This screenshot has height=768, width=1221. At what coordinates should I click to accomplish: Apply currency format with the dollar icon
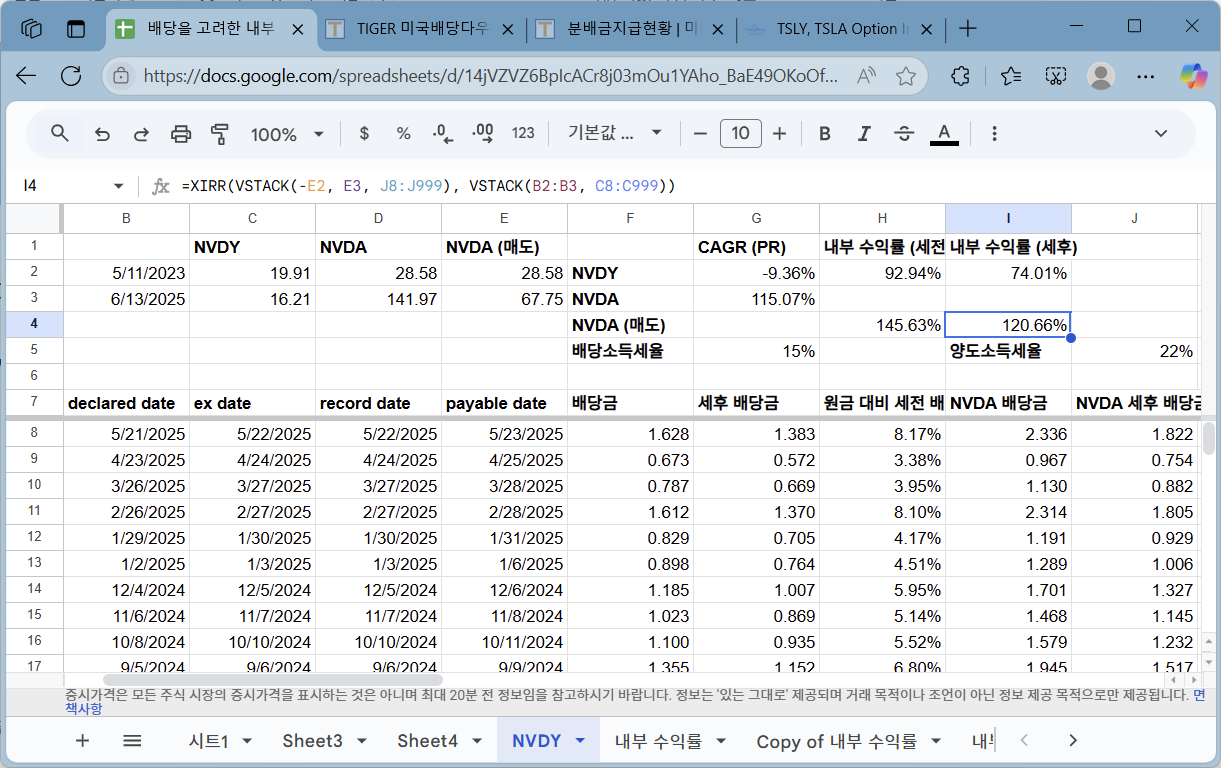[364, 133]
